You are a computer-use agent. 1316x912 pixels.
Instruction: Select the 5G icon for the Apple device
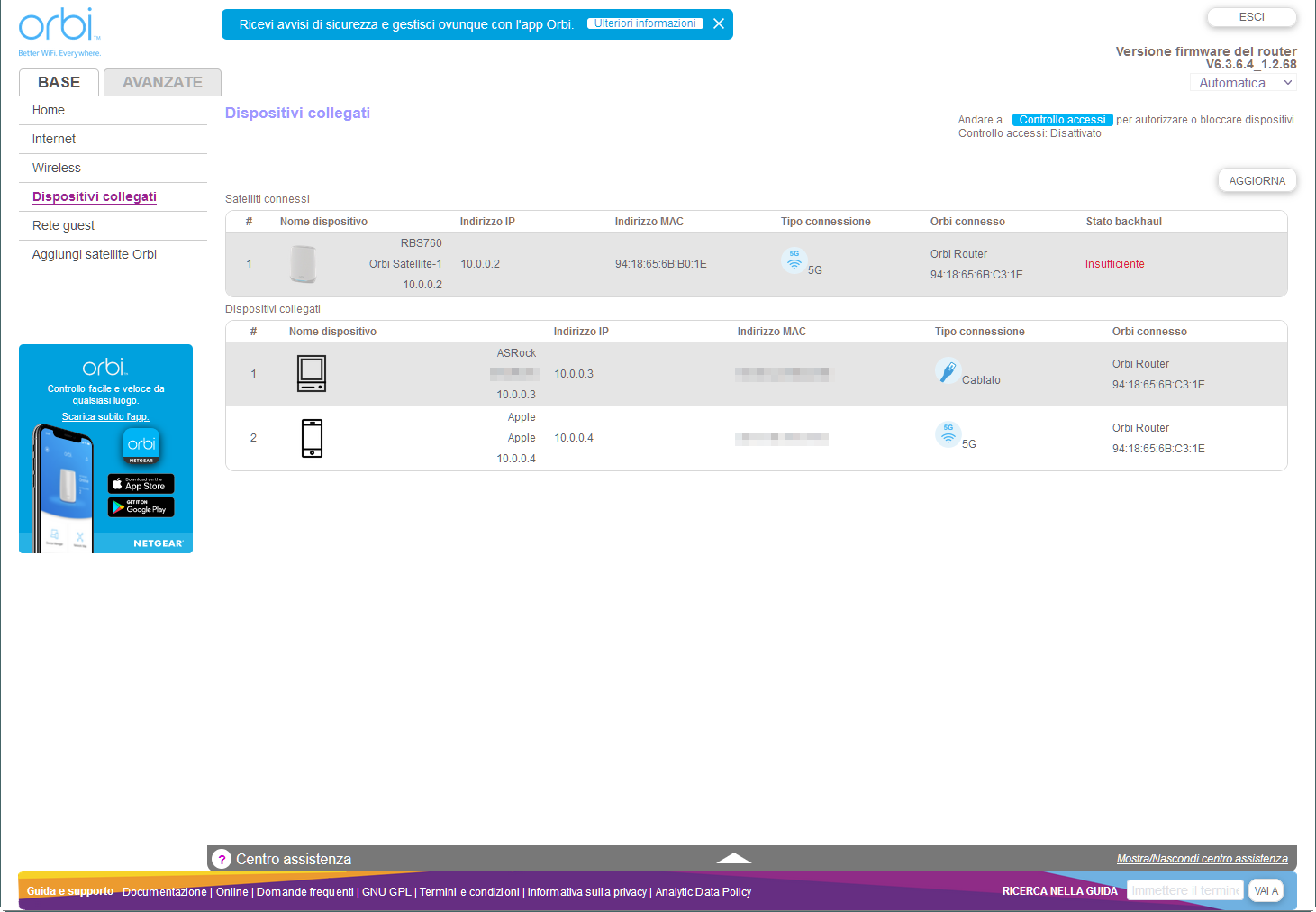(948, 434)
